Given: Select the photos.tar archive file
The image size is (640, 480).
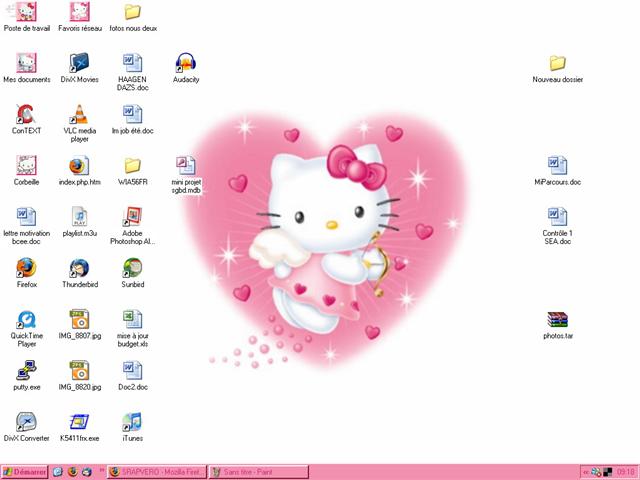Looking at the screenshot, I should [x=557, y=320].
